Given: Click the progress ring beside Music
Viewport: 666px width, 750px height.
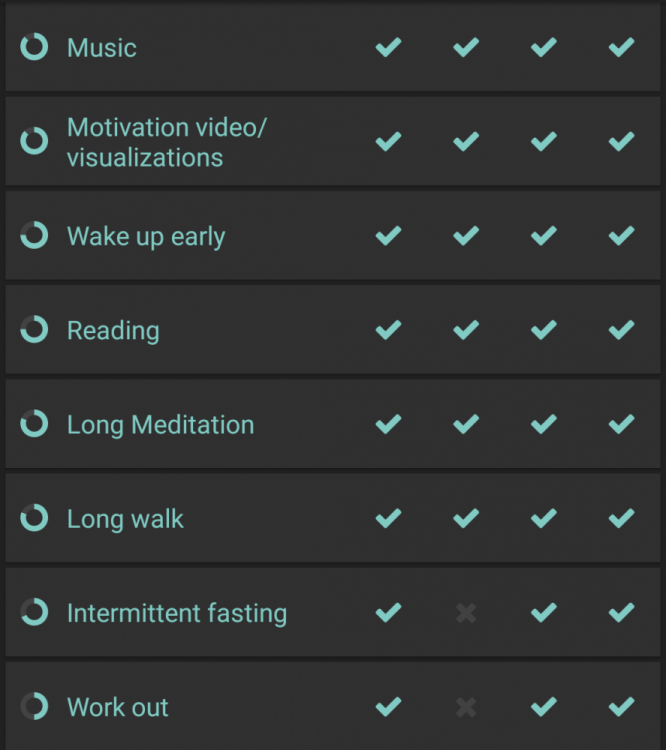Looking at the screenshot, I should point(34,47).
